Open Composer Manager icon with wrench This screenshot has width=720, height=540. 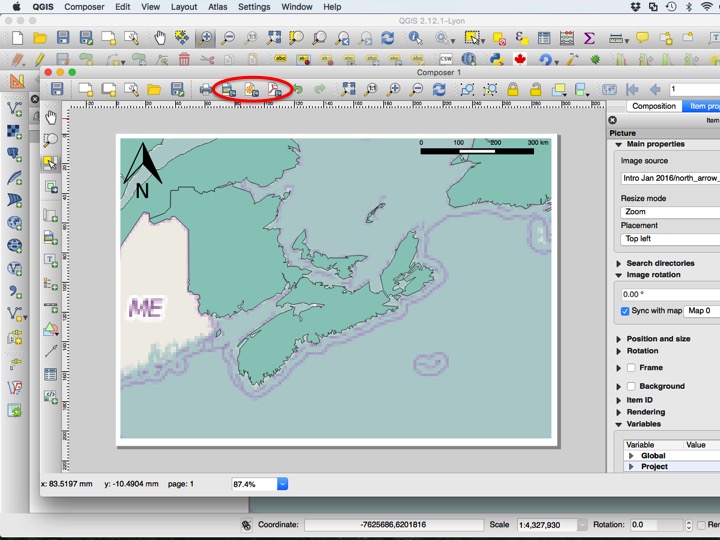pyautogui.click(x=131, y=89)
